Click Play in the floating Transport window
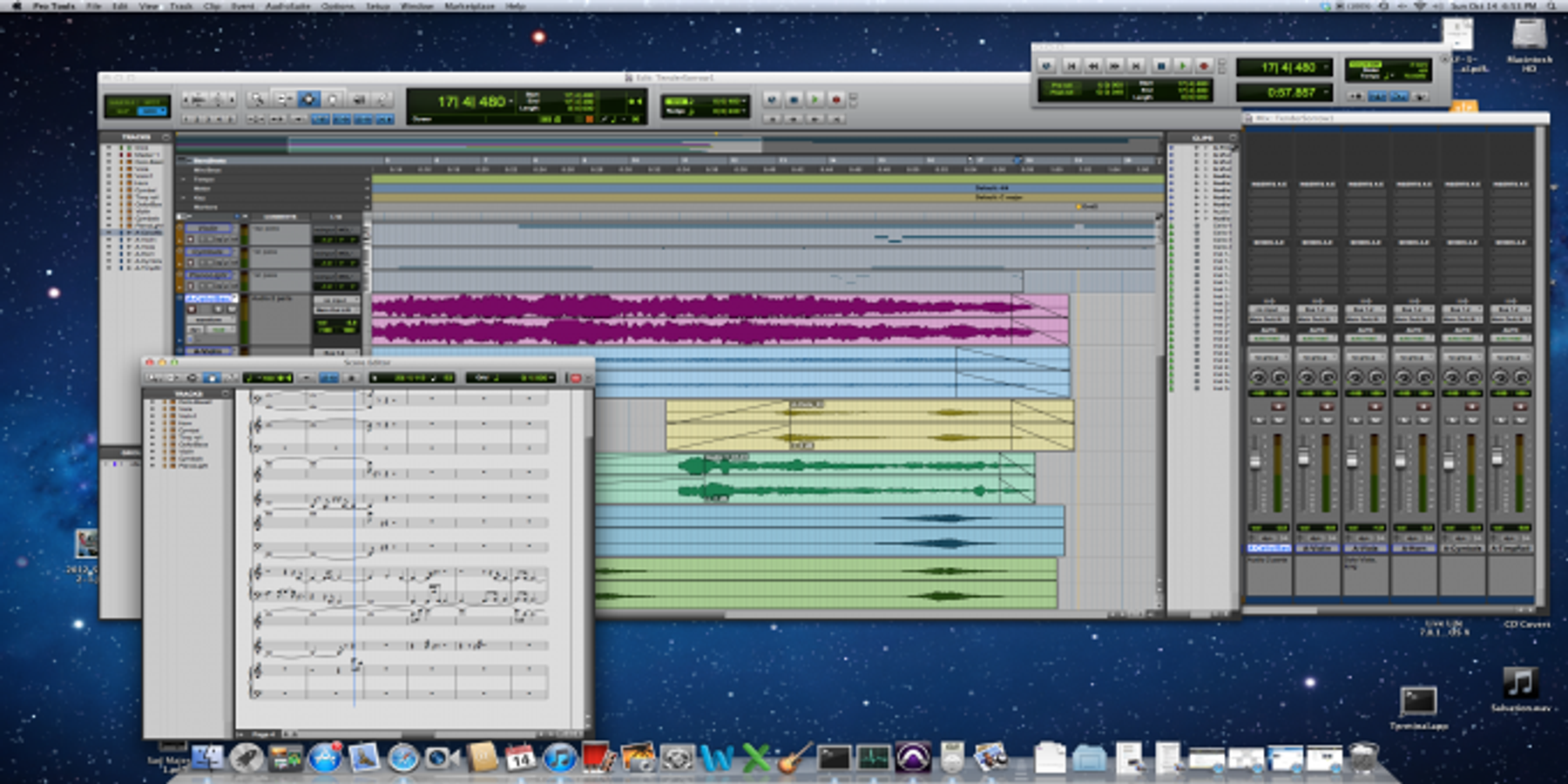The image size is (1568, 784). 1183,66
